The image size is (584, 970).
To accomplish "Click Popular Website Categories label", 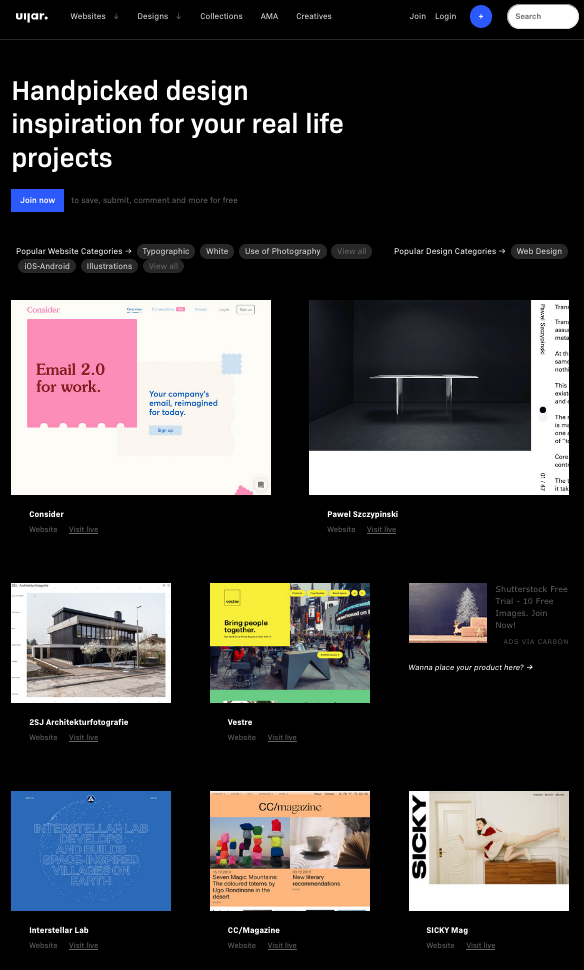I will (74, 251).
